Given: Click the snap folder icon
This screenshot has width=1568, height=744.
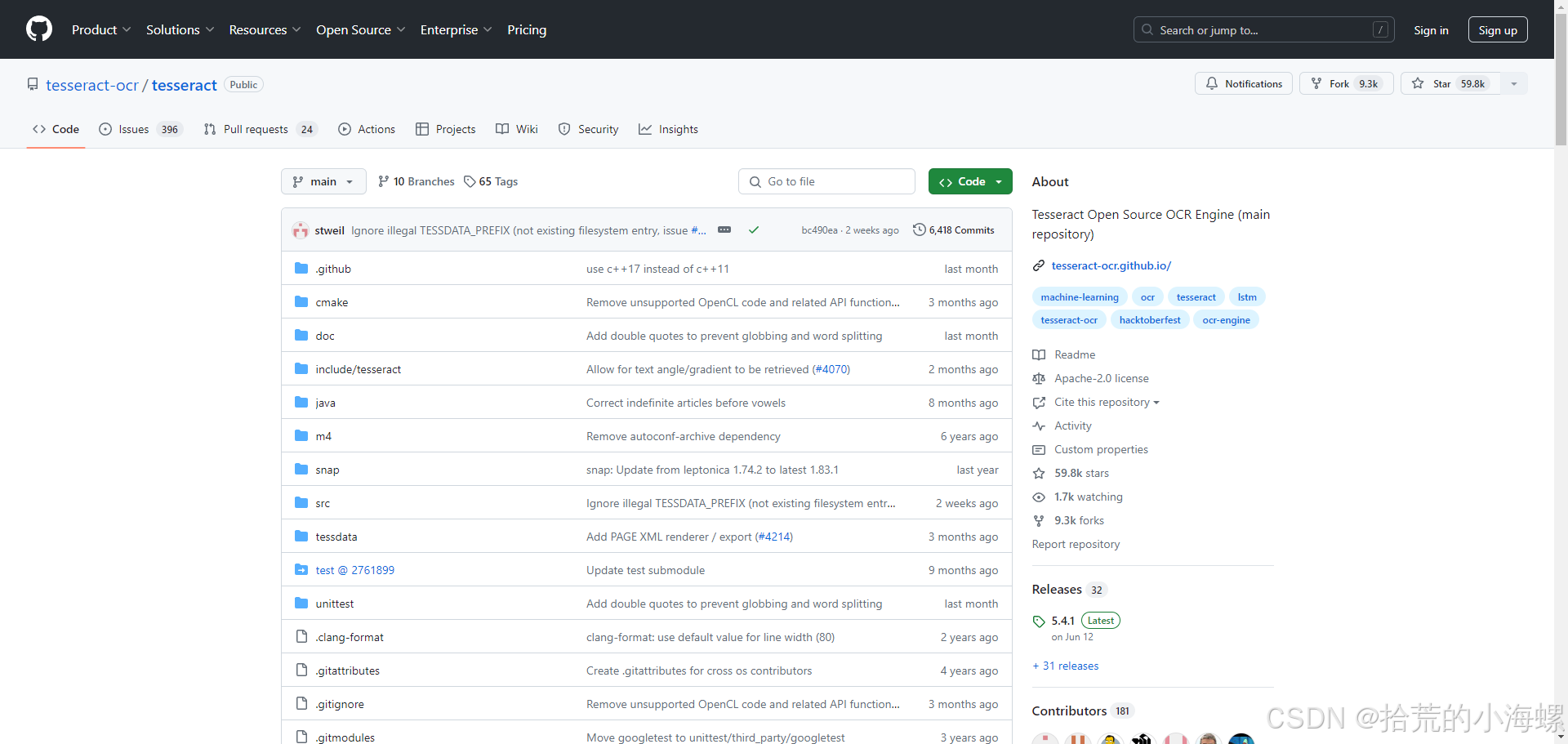Looking at the screenshot, I should coord(301,469).
